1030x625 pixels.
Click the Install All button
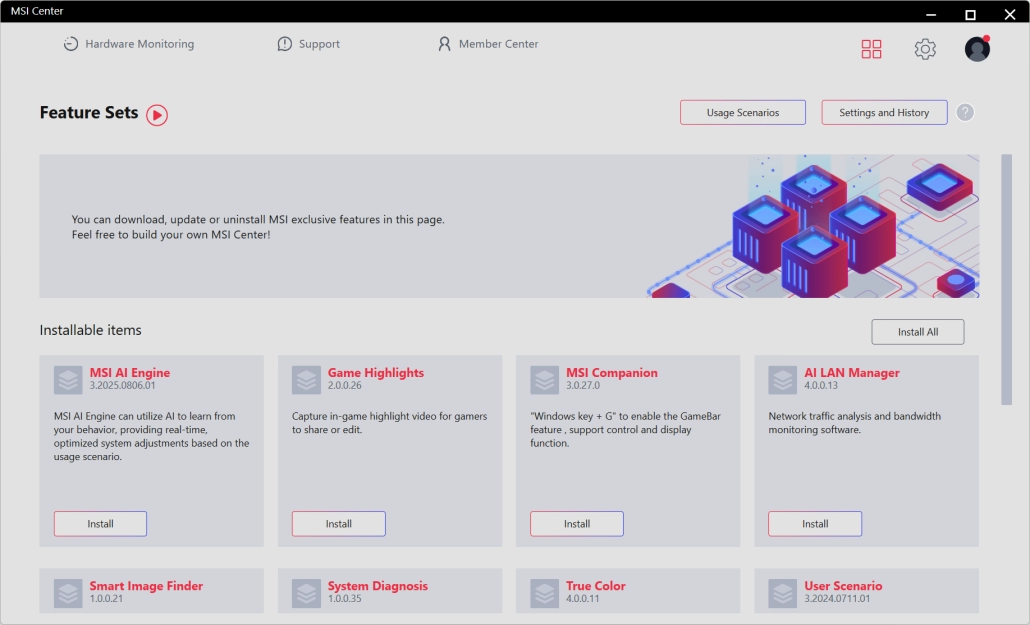tap(918, 332)
